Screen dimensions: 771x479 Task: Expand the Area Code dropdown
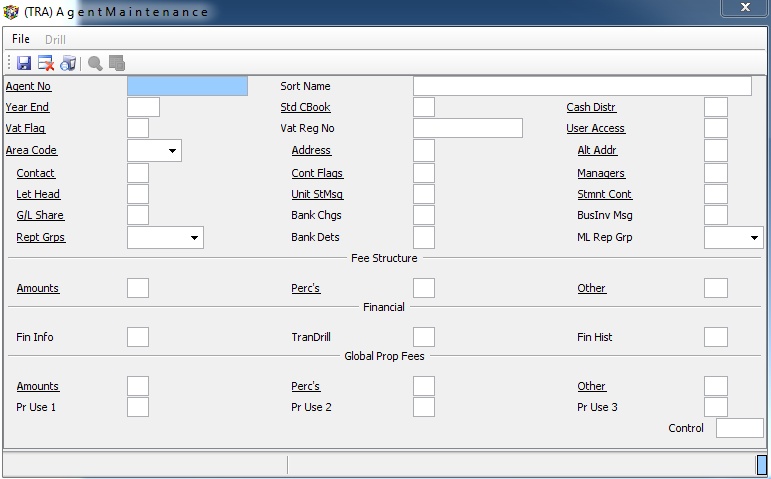pos(173,151)
